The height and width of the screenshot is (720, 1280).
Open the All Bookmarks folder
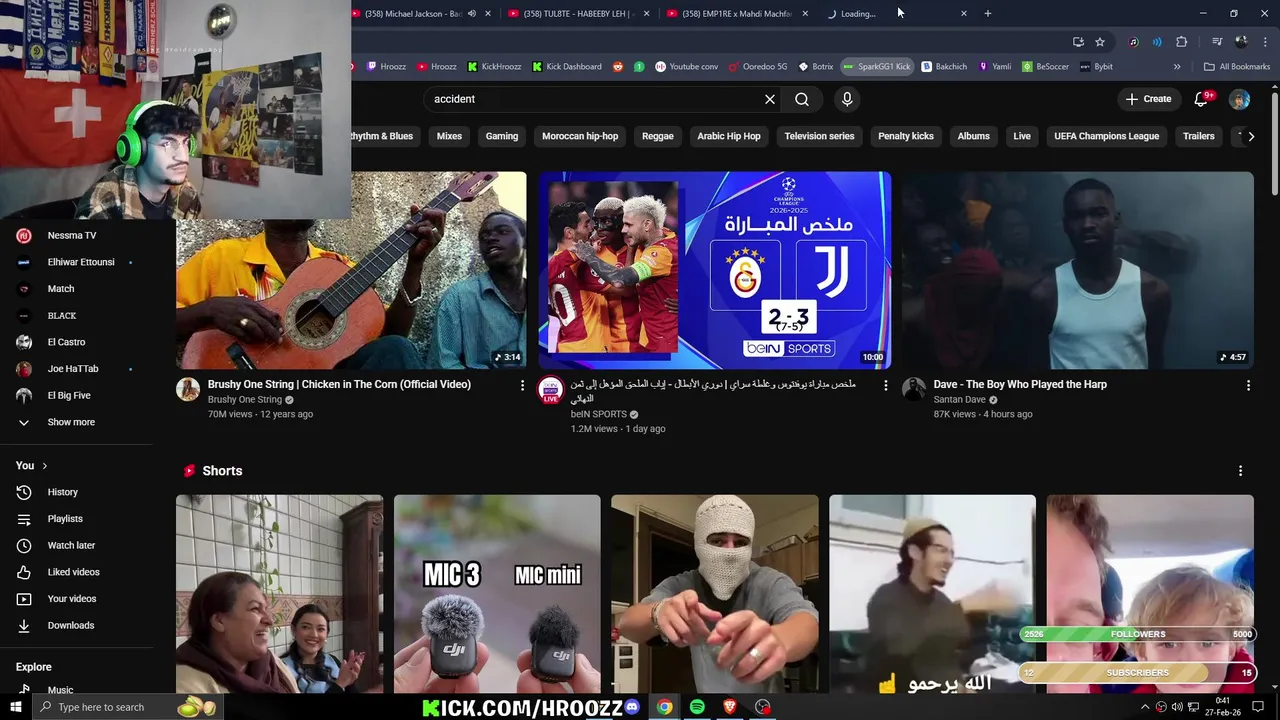click(1237, 67)
